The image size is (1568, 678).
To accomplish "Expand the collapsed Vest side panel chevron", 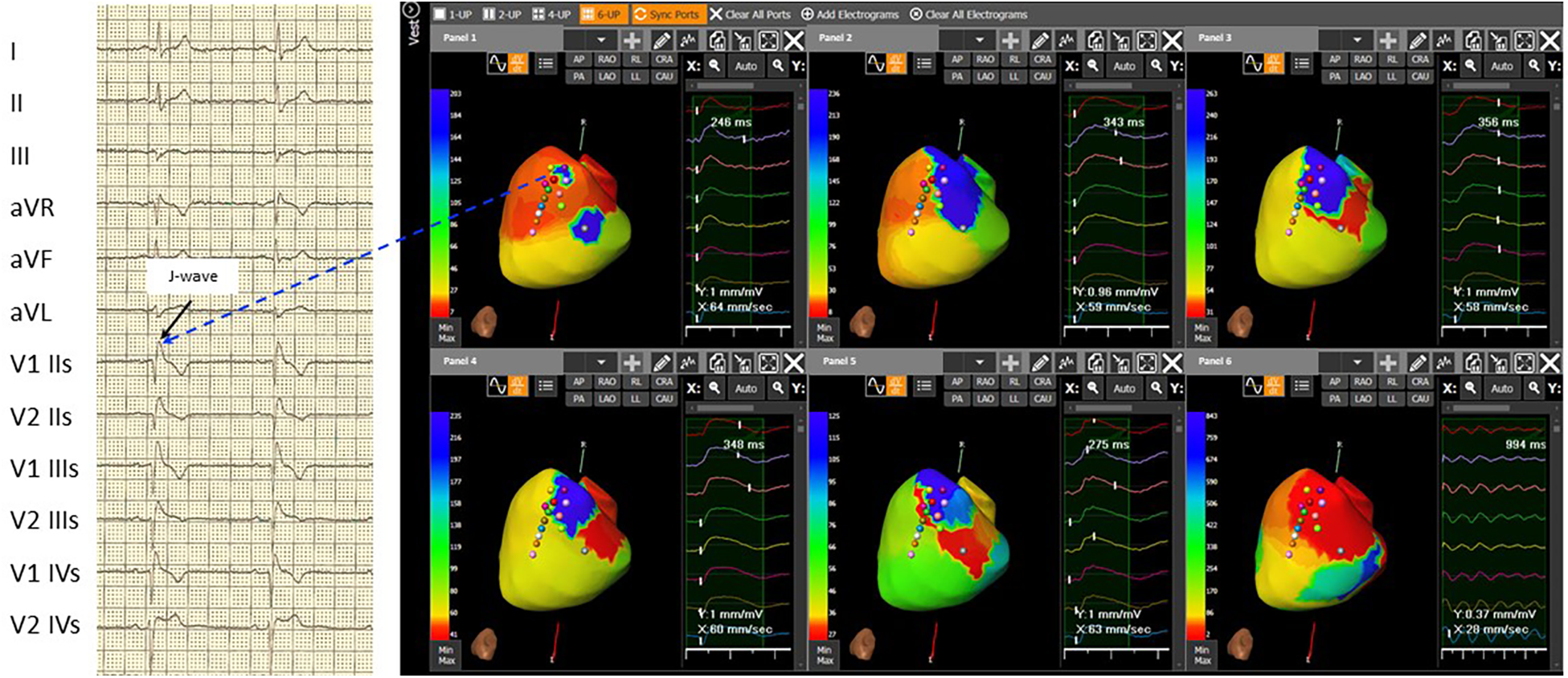I will (x=411, y=10).
